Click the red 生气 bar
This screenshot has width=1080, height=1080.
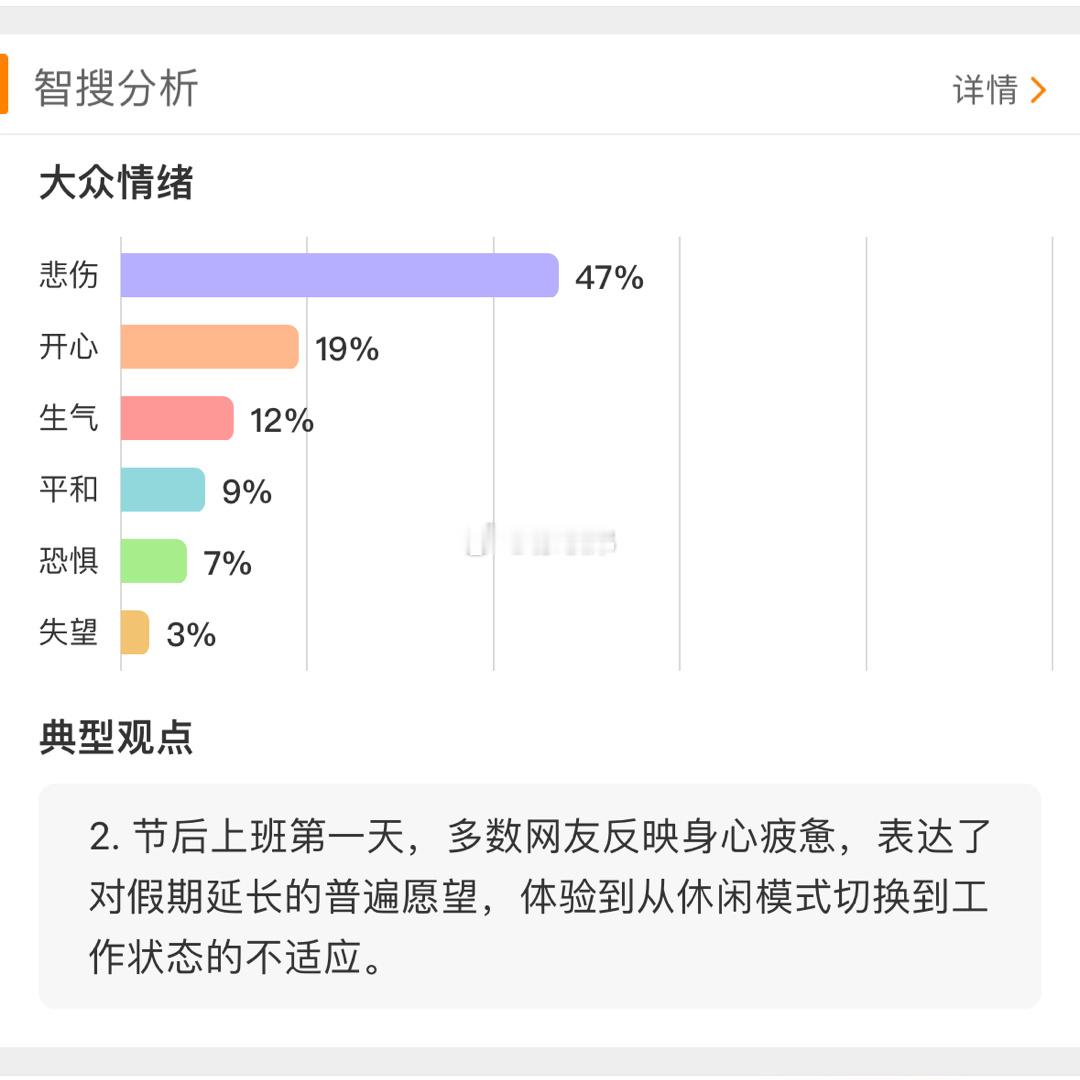pyautogui.click(x=177, y=418)
